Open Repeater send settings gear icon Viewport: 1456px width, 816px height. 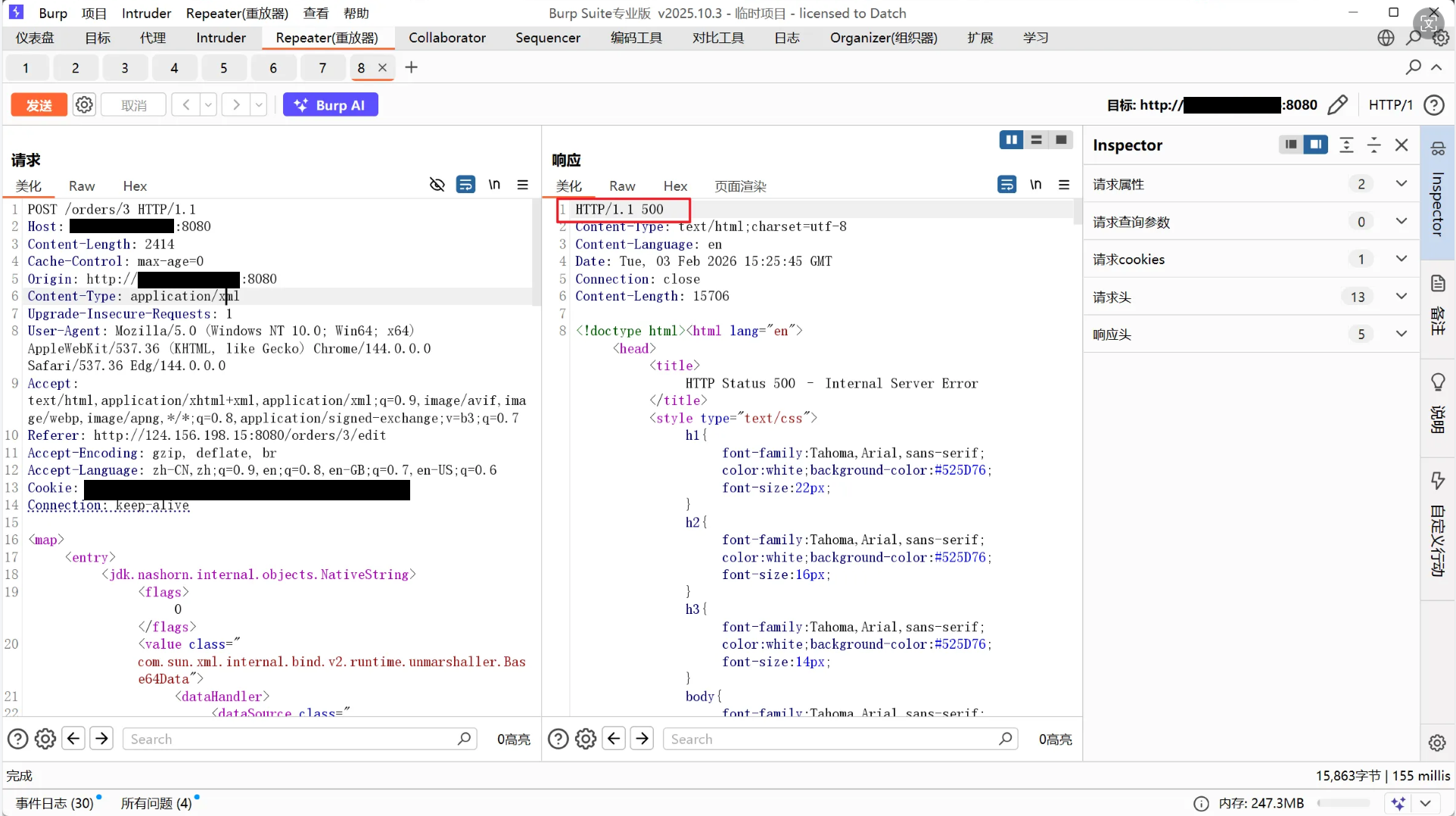(x=84, y=104)
